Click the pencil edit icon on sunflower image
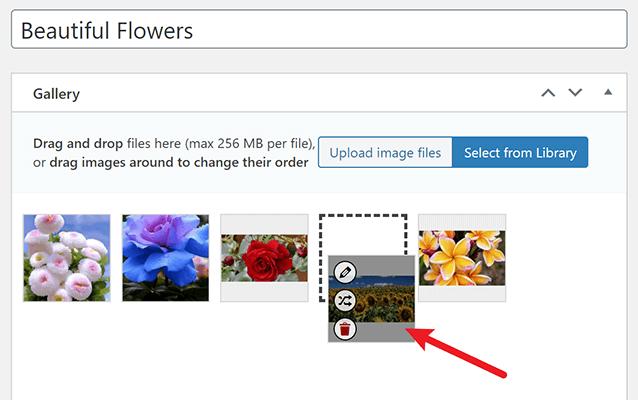Image resolution: width=638 pixels, height=400 pixels. point(345,272)
